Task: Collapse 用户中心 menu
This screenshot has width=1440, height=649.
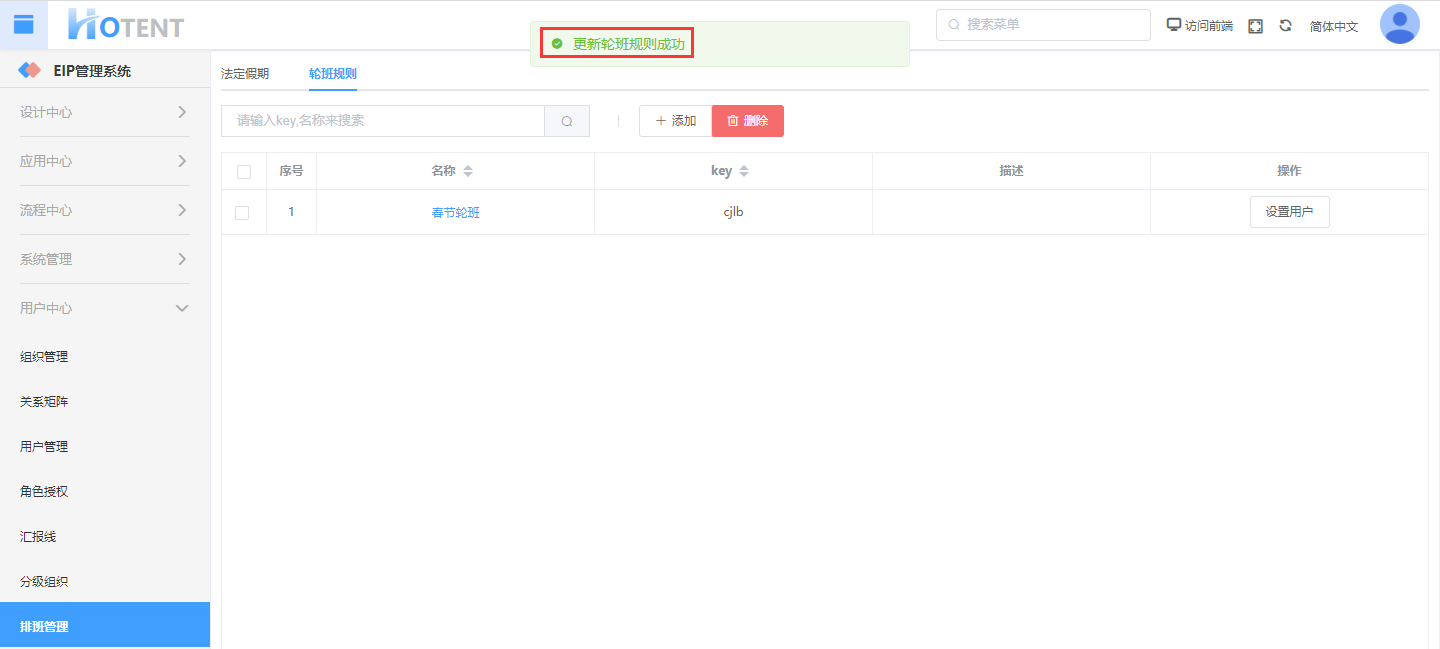Action: [105, 308]
